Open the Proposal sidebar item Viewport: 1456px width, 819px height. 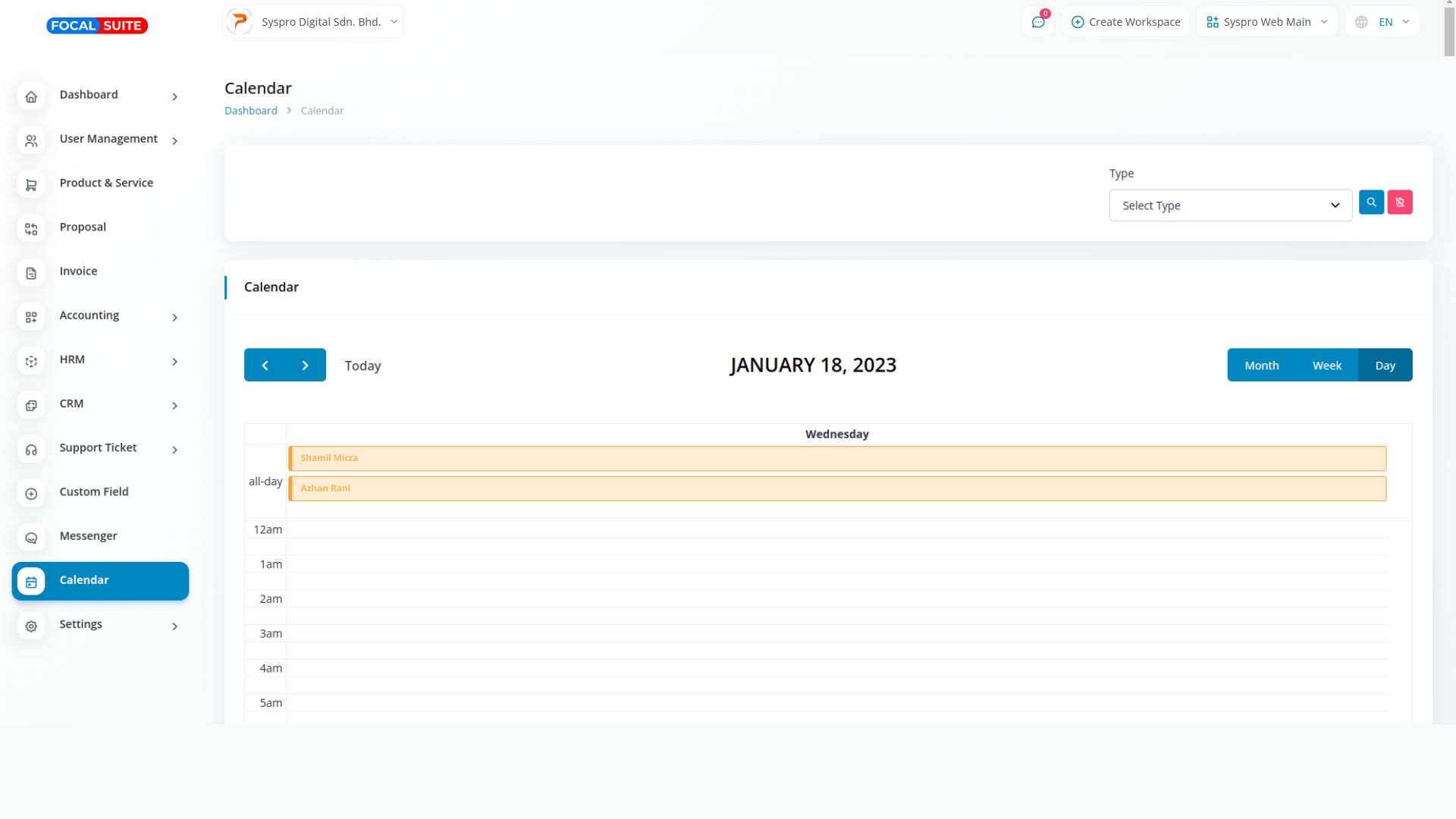tap(83, 227)
